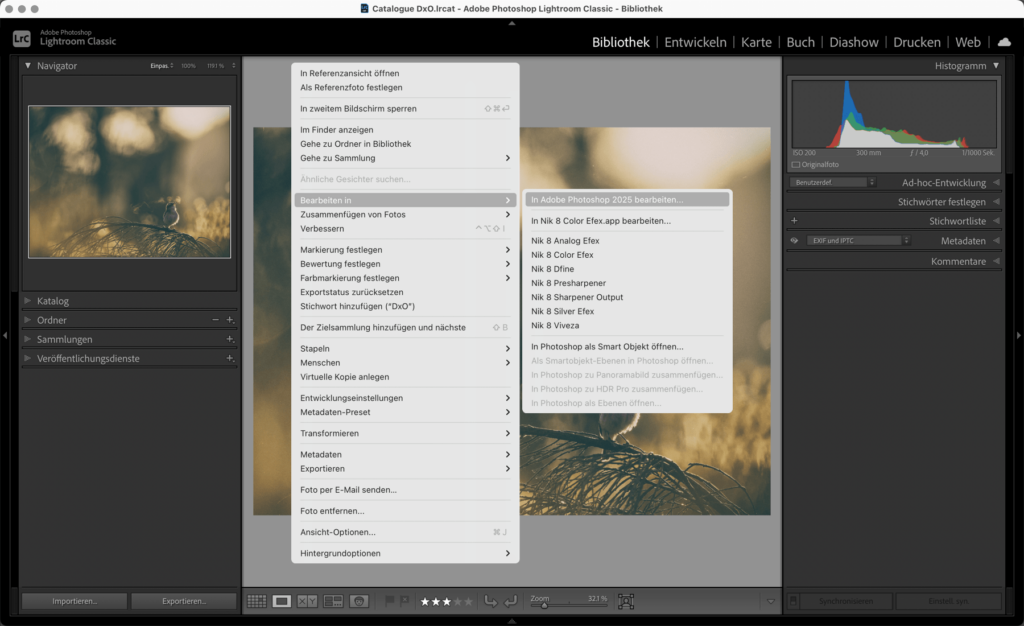Rotate photo right arrow icon

click(511, 601)
